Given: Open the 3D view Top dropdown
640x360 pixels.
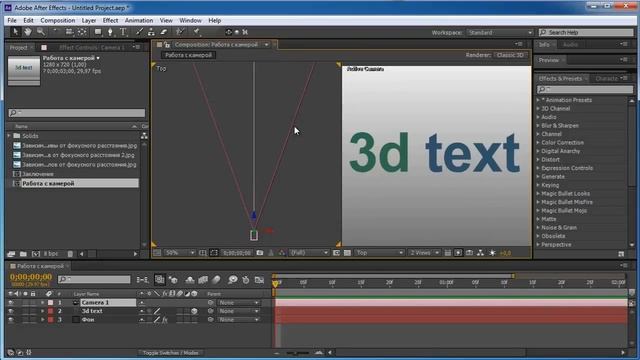Looking at the screenshot, I should pyautogui.click(x=379, y=253).
